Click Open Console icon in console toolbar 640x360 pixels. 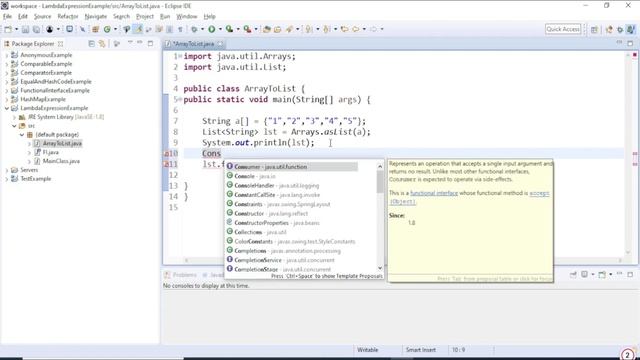602,275
